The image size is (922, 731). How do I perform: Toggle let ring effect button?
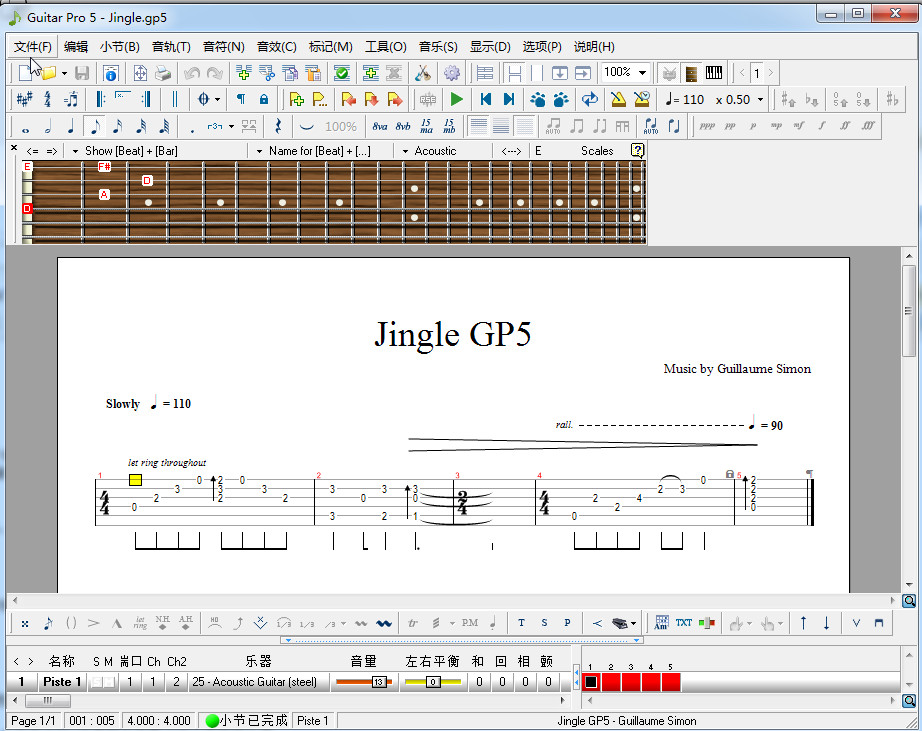pos(140,623)
